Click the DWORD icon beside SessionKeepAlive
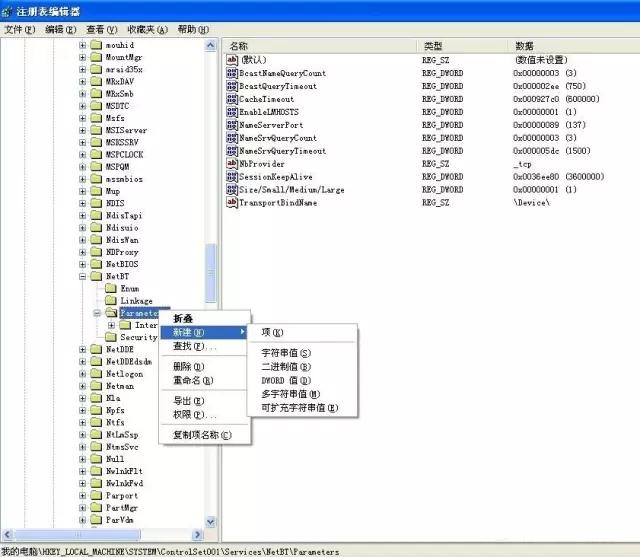The image size is (640, 557). (232, 177)
